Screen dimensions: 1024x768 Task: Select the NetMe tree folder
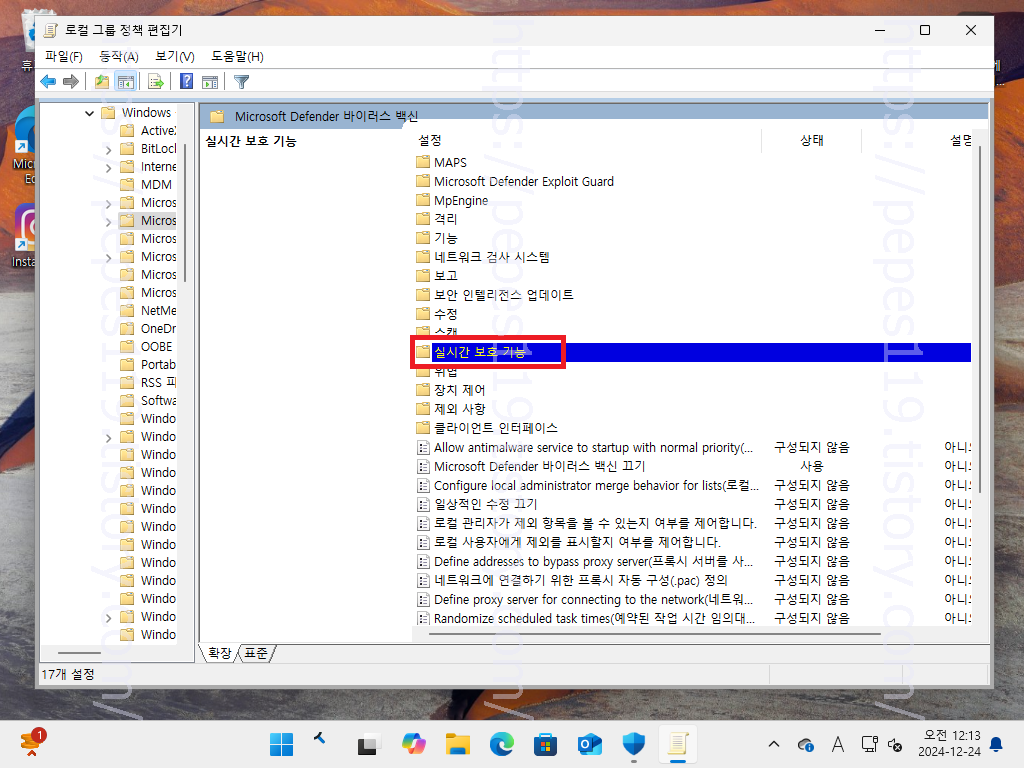coord(148,311)
